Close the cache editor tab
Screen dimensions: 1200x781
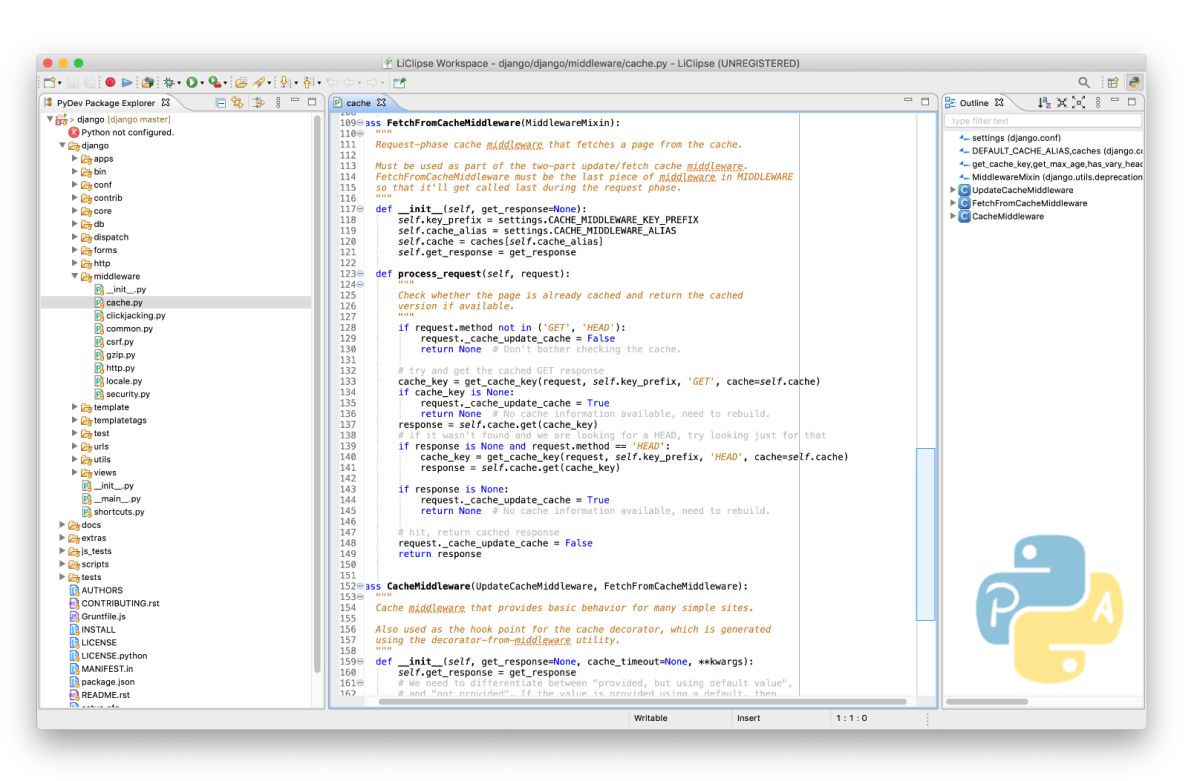[x=381, y=102]
